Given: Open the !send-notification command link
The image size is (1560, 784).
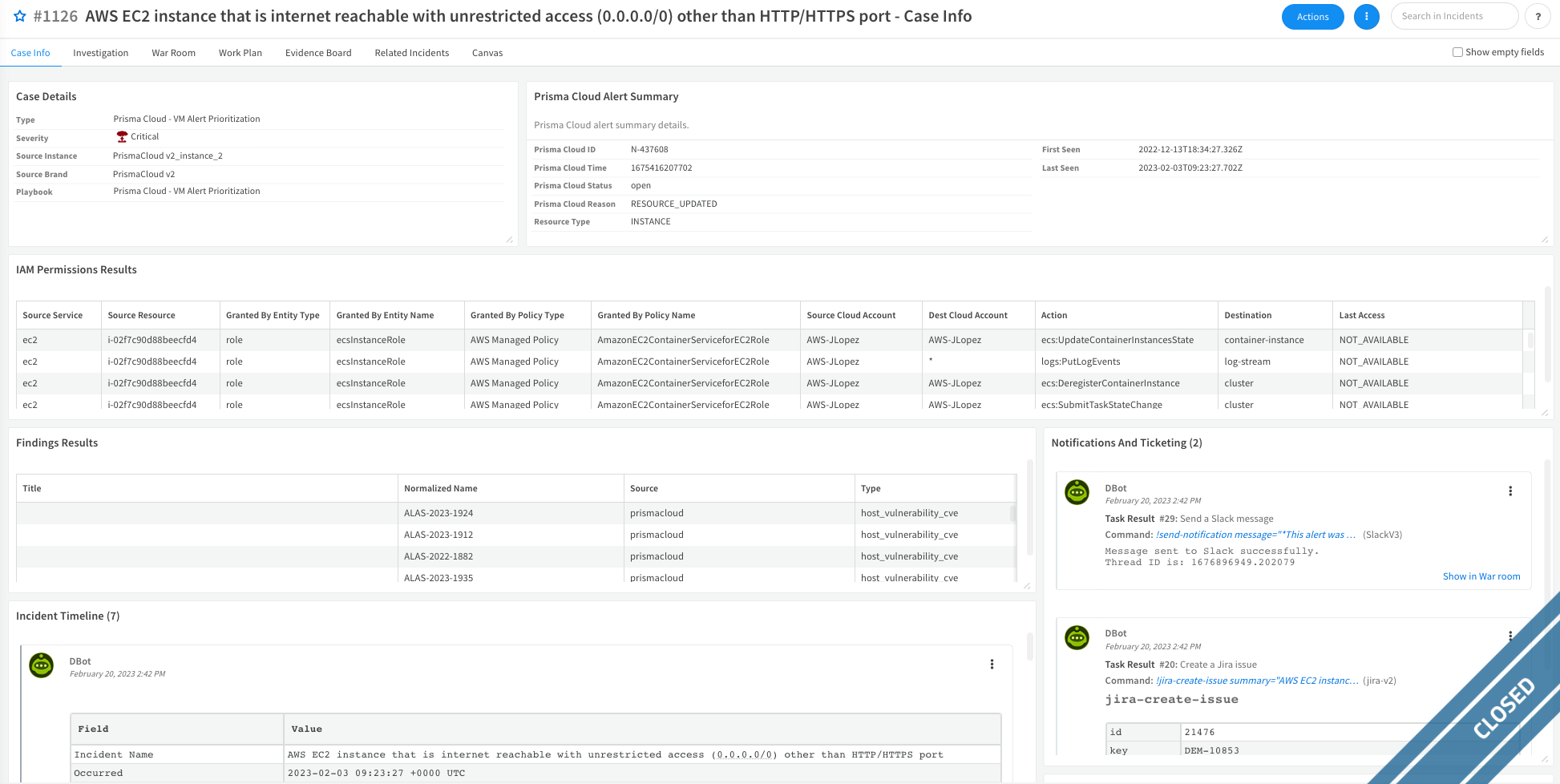Looking at the screenshot, I should click(1255, 535).
